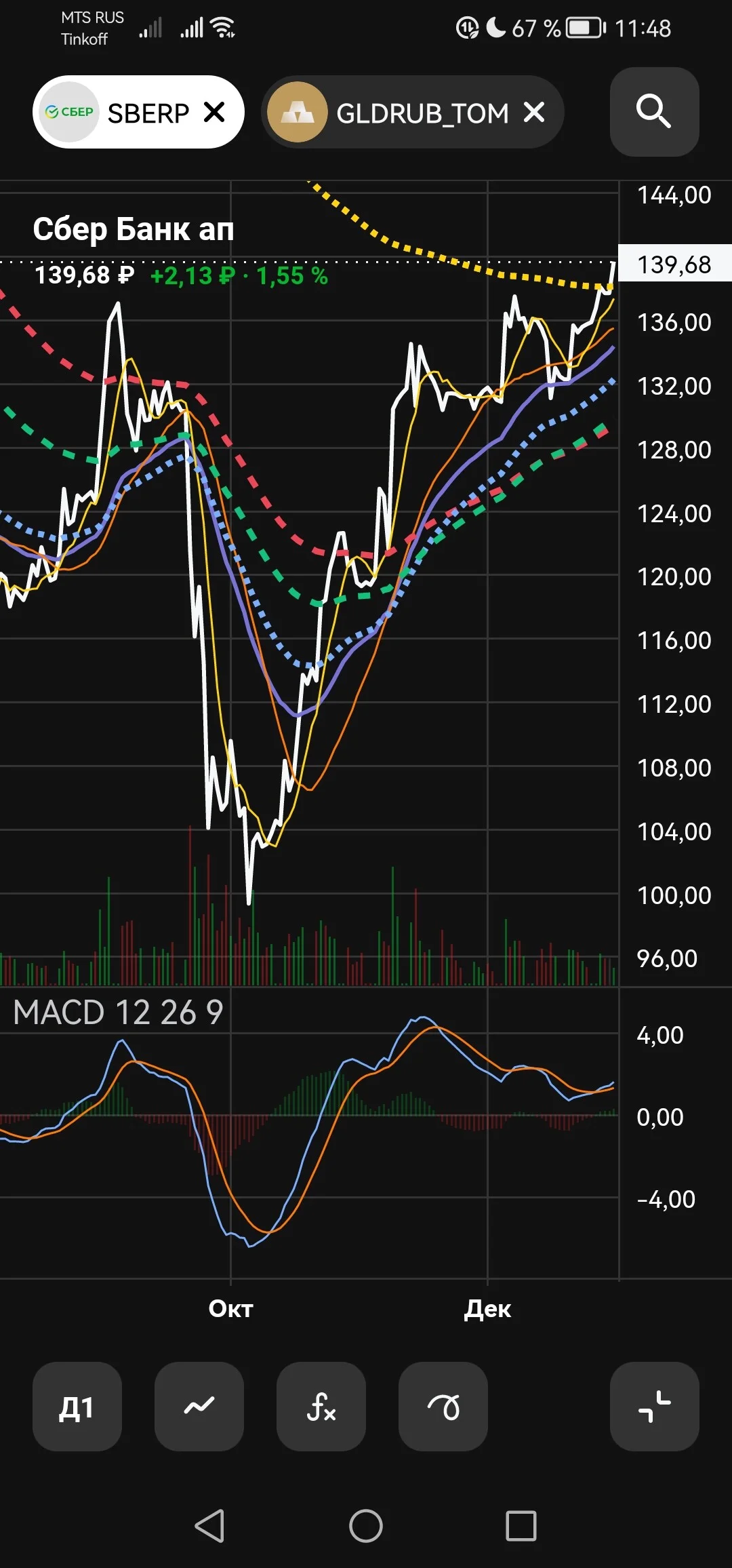
Task: Tap the battery status indicator
Action: (x=586, y=28)
